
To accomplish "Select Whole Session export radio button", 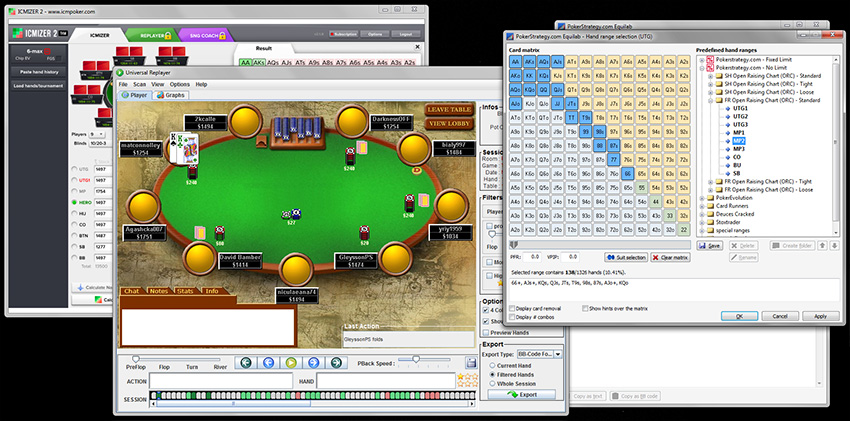I will (492, 383).
